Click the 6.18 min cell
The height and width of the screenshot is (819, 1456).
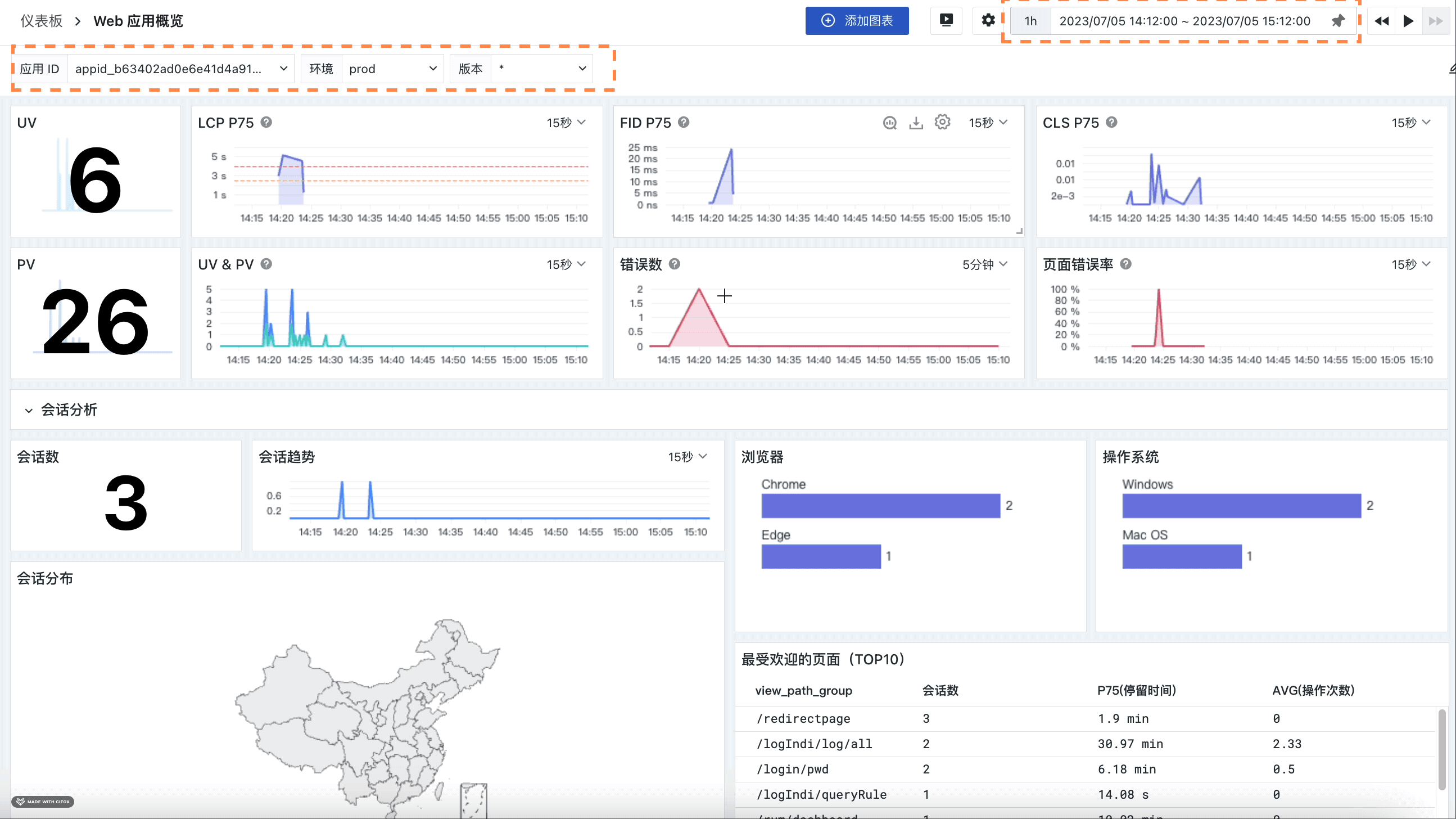point(1127,769)
